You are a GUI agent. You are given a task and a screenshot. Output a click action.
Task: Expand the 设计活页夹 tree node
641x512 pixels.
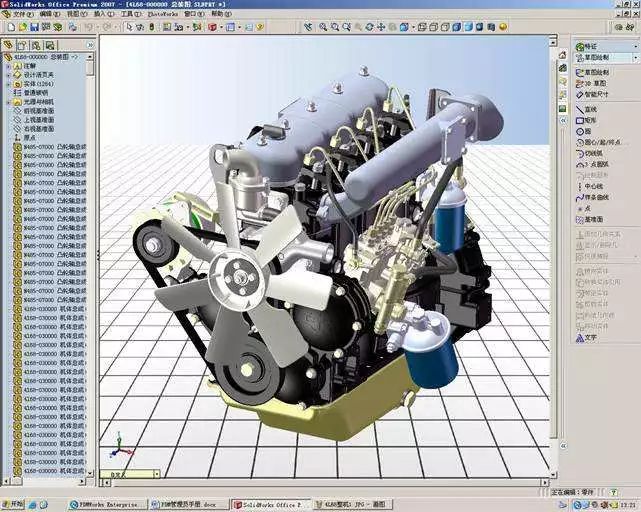8,75
